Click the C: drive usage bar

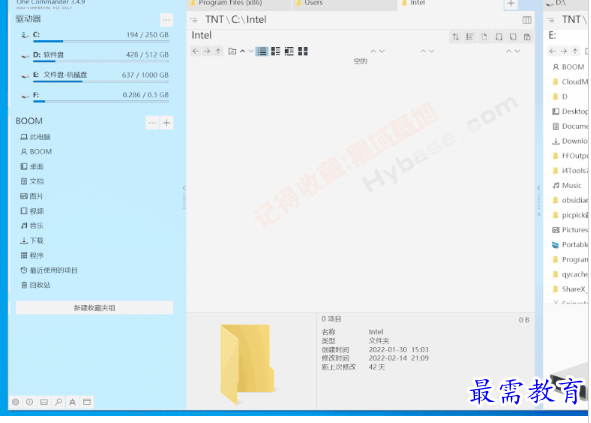[x=101, y=41]
